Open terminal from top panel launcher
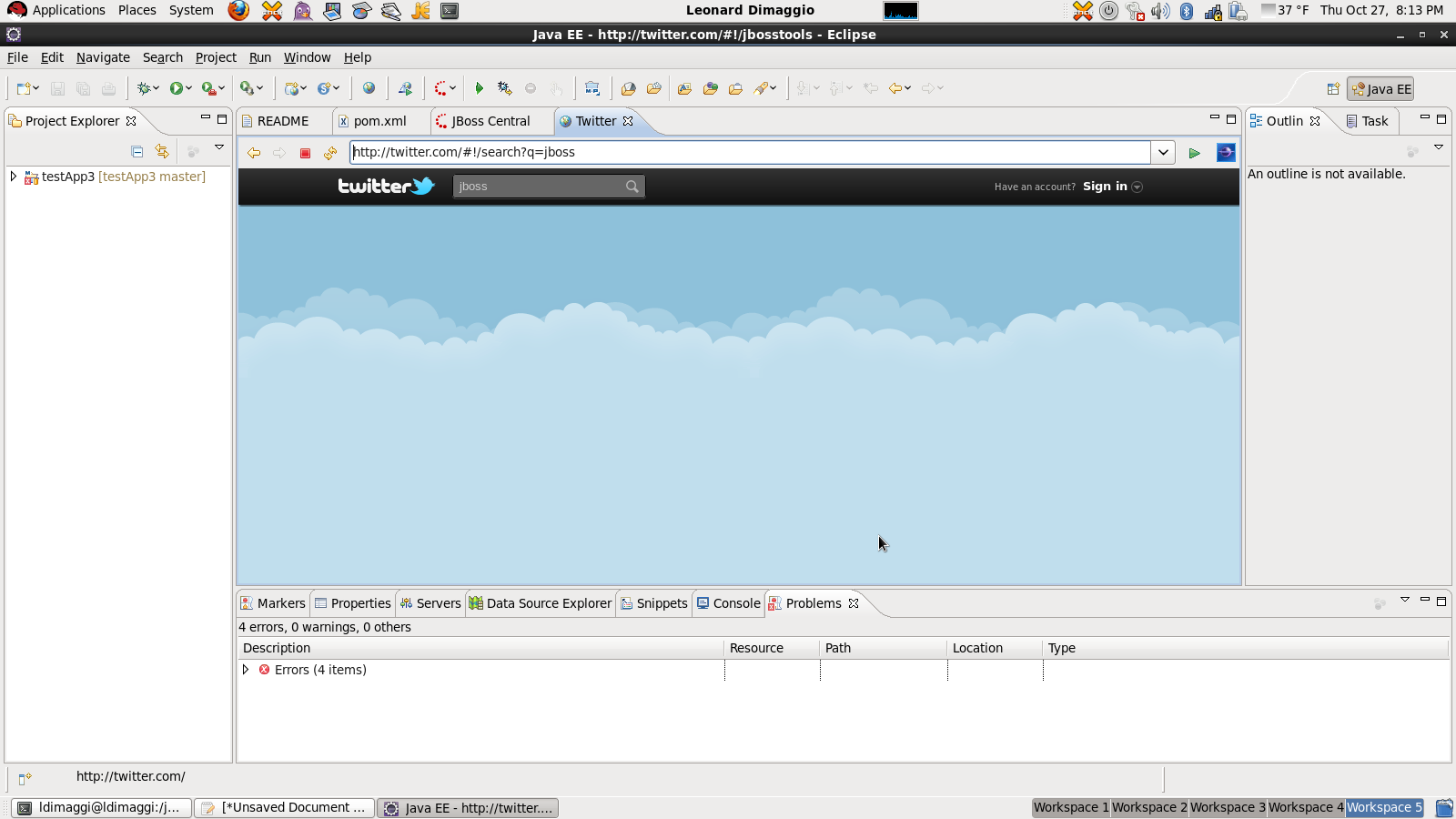This screenshot has width=1456, height=819. (450, 11)
